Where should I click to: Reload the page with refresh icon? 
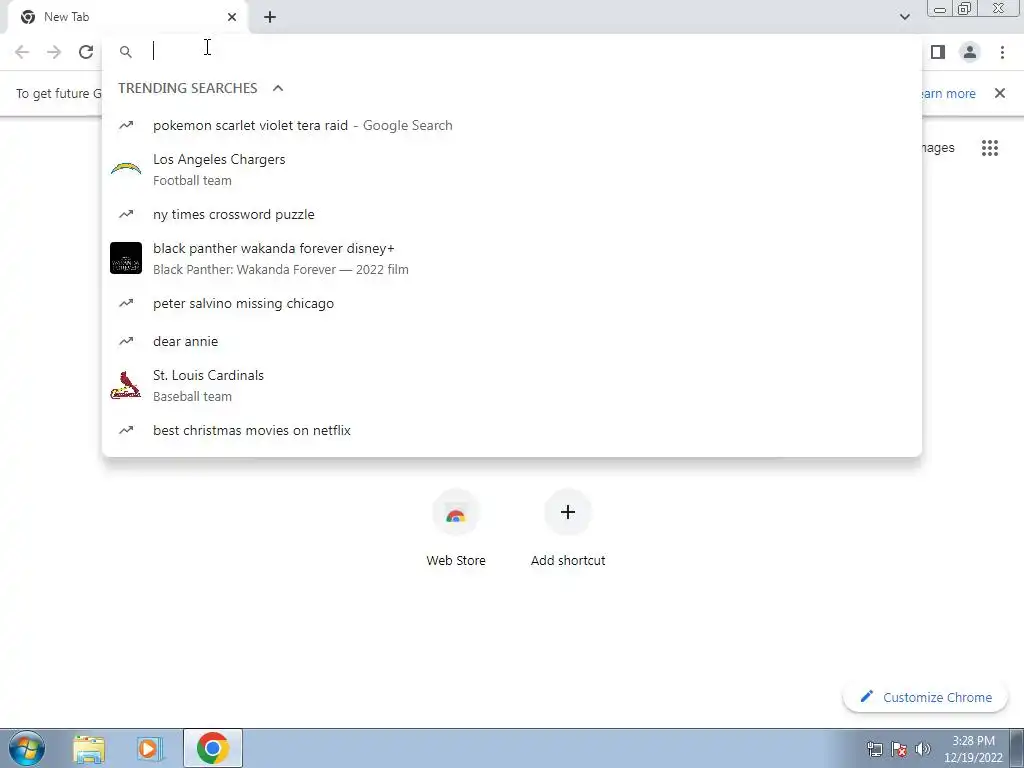click(86, 52)
